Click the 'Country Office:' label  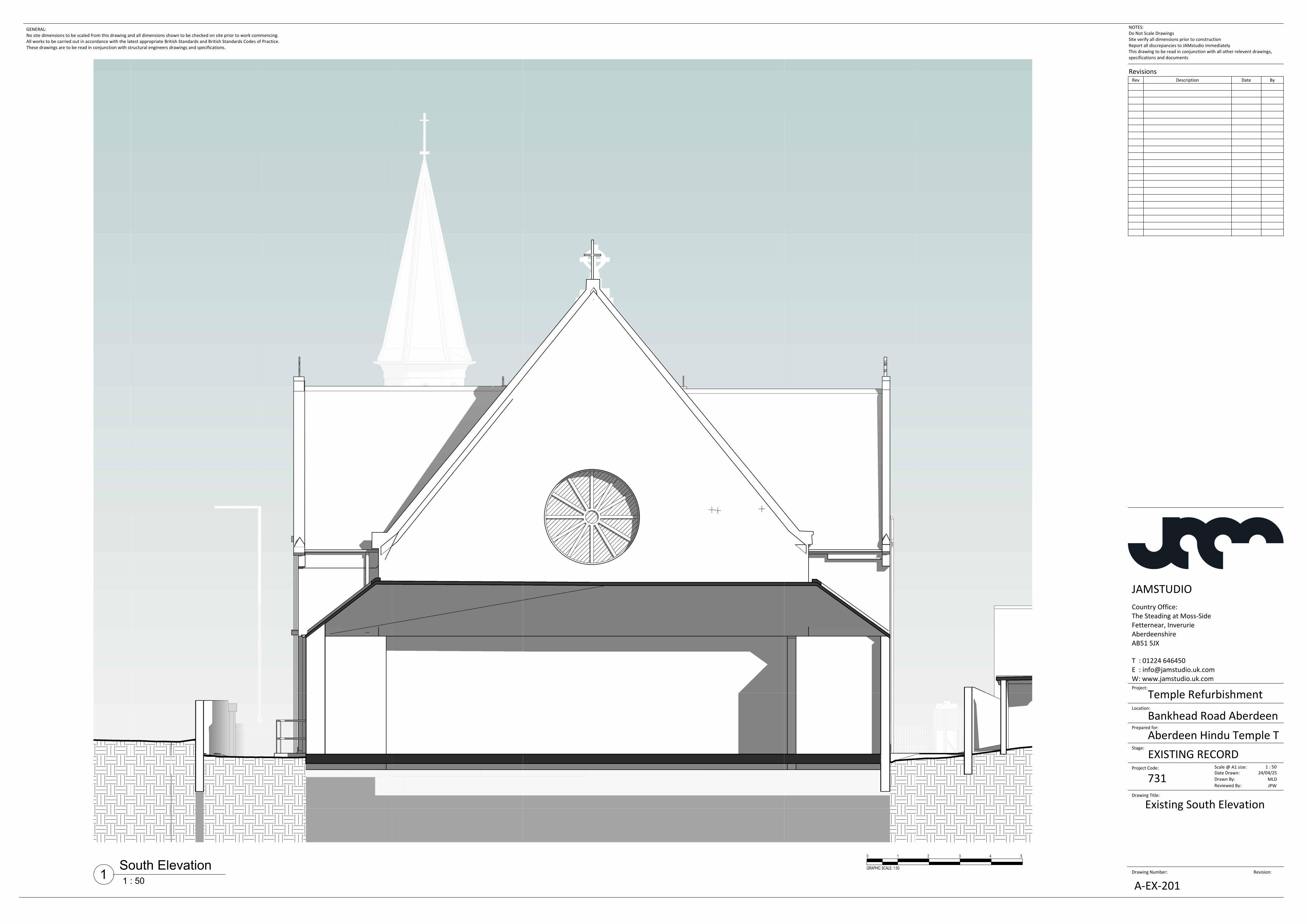pos(1154,607)
